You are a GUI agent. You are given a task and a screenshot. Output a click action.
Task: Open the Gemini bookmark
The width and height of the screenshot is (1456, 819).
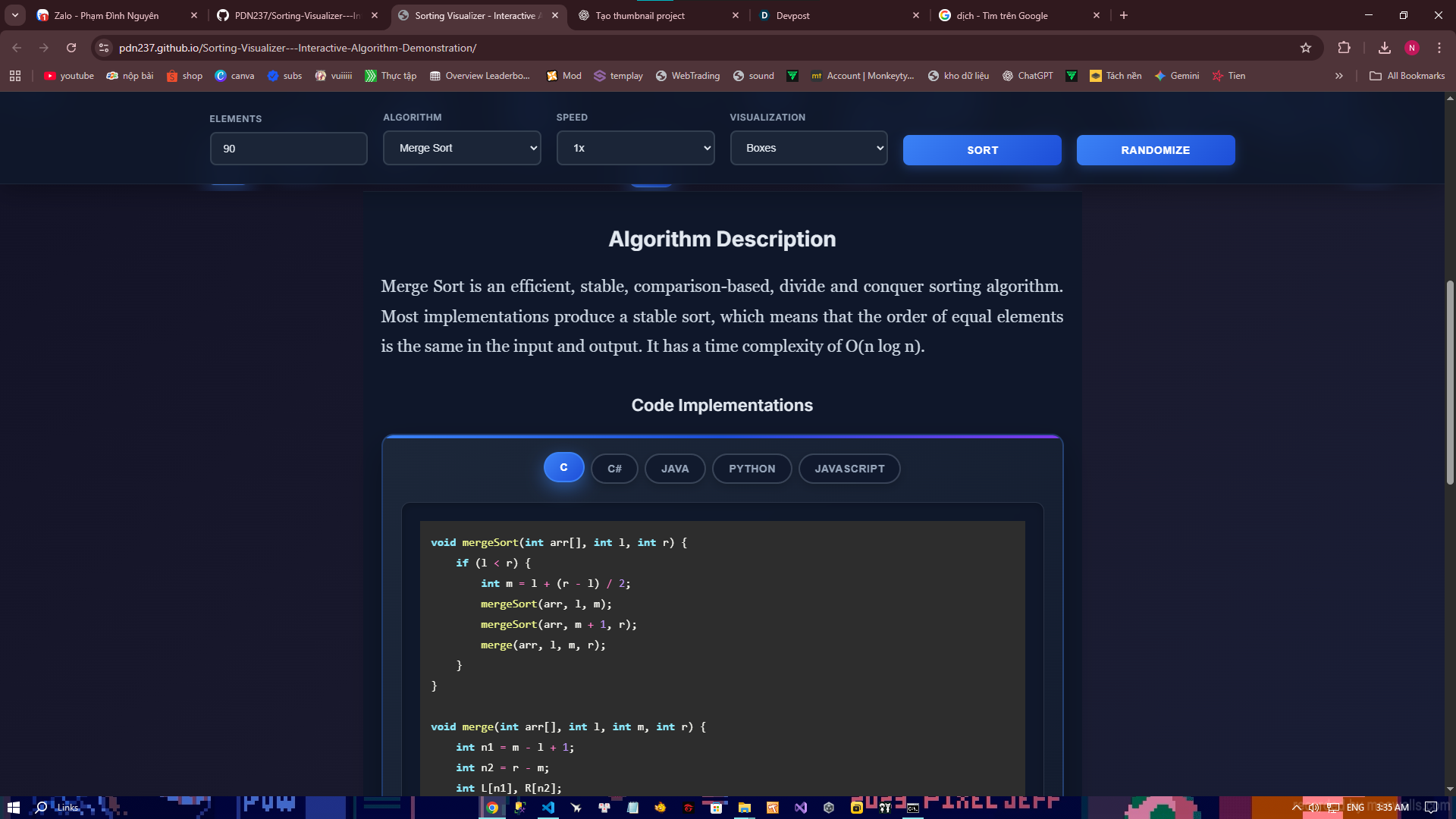pyautogui.click(x=1177, y=76)
